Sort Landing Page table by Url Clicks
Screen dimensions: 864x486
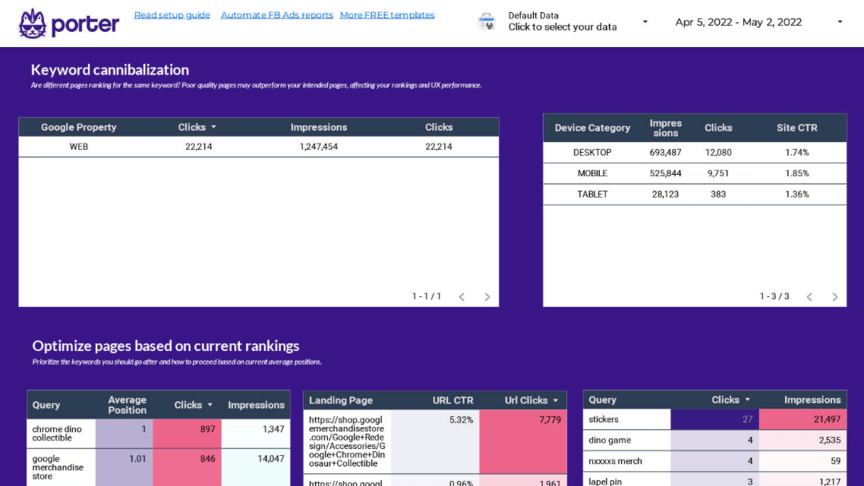[531, 401]
